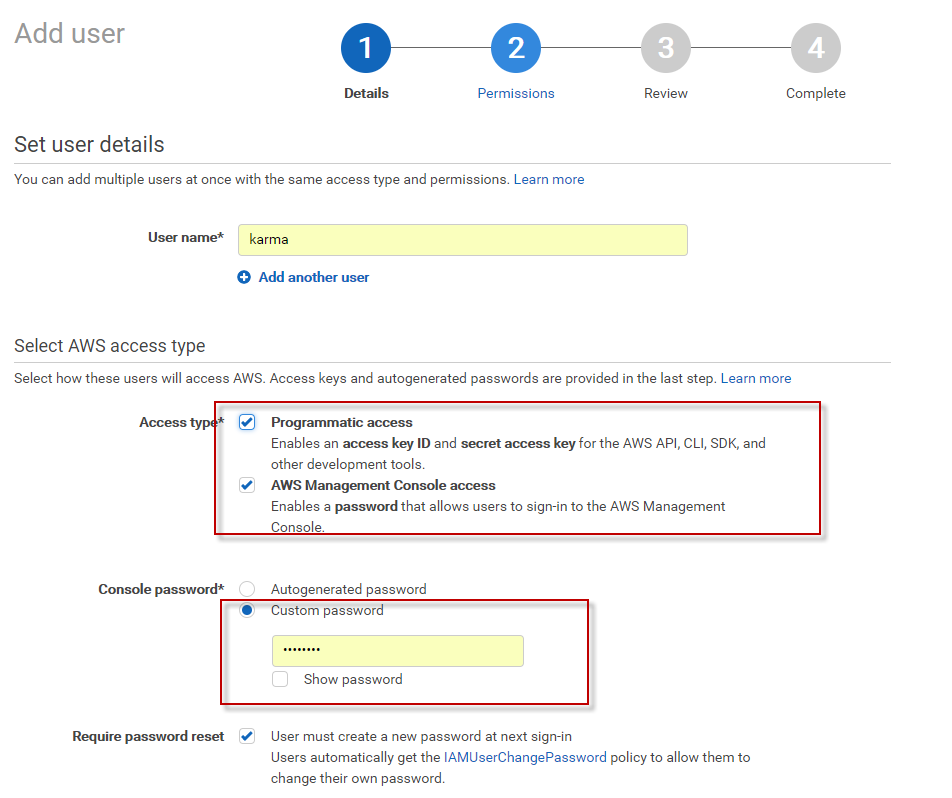Image resolution: width=952 pixels, height=798 pixels.
Task: Click step 1 Details circle
Action: pyautogui.click(x=366, y=48)
